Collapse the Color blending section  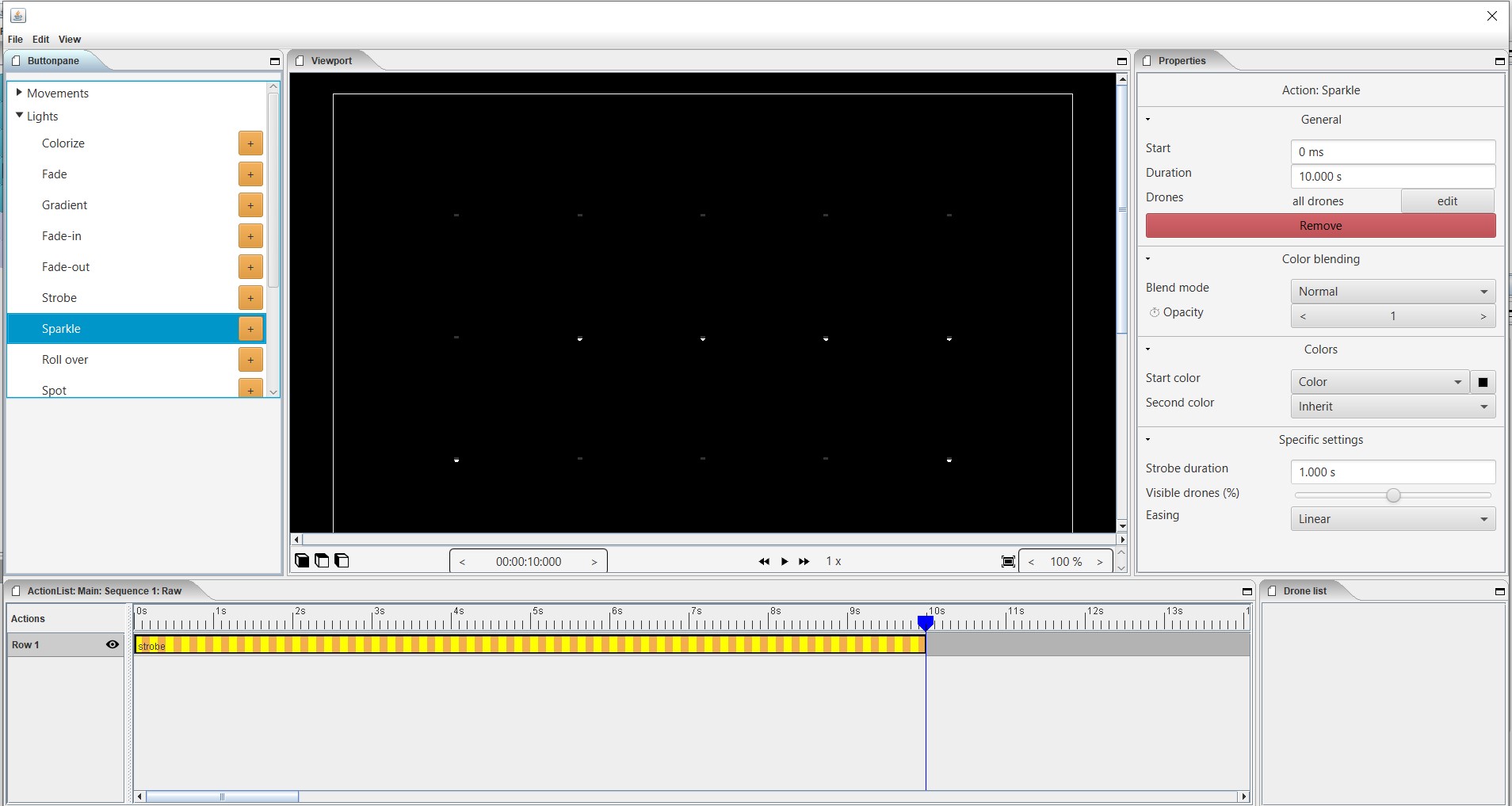tap(1147, 259)
